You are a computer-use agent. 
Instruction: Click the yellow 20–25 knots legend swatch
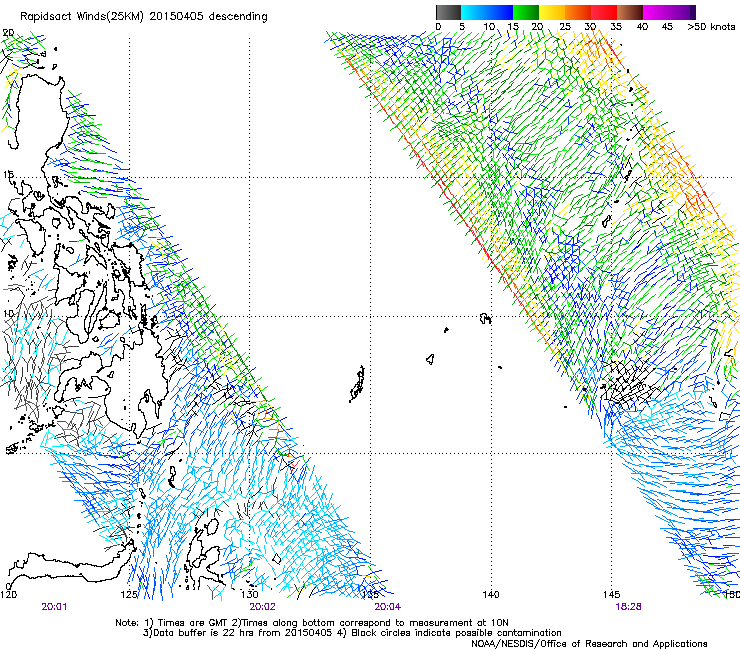coord(552,12)
